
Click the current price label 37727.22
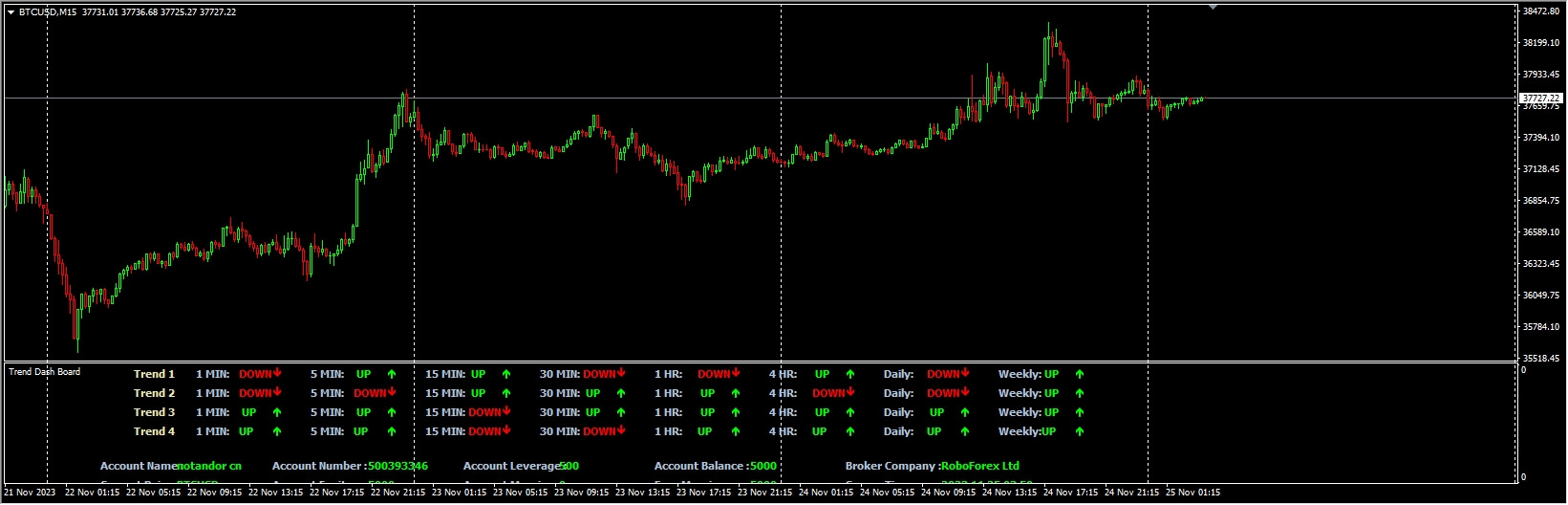[1540, 99]
